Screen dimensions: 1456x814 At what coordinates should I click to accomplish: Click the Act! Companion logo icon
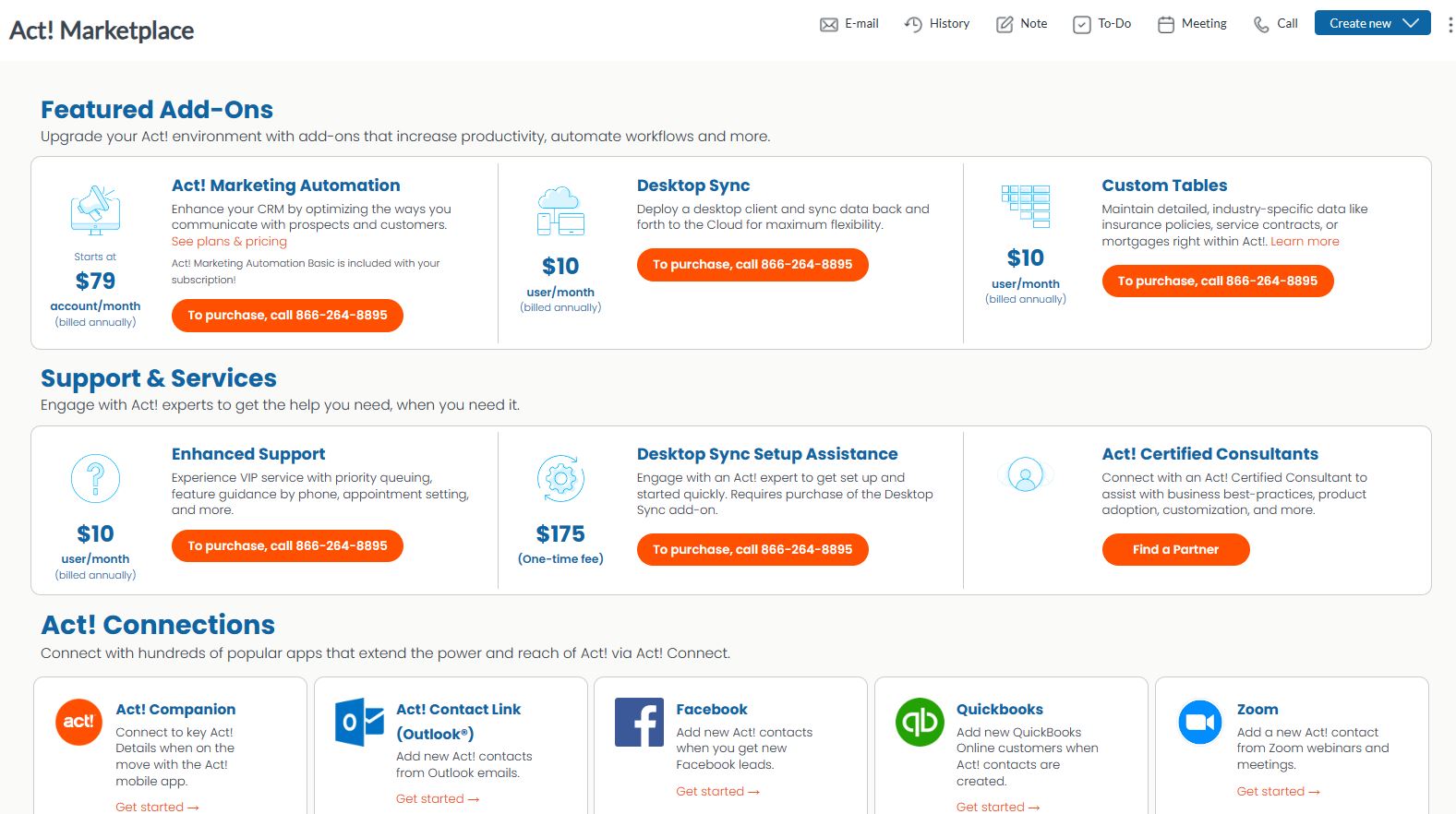coord(78,722)
